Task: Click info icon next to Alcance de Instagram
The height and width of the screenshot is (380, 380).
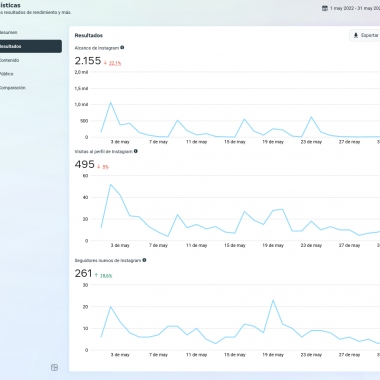Action: pyautogui.click(x=122, y=48)
